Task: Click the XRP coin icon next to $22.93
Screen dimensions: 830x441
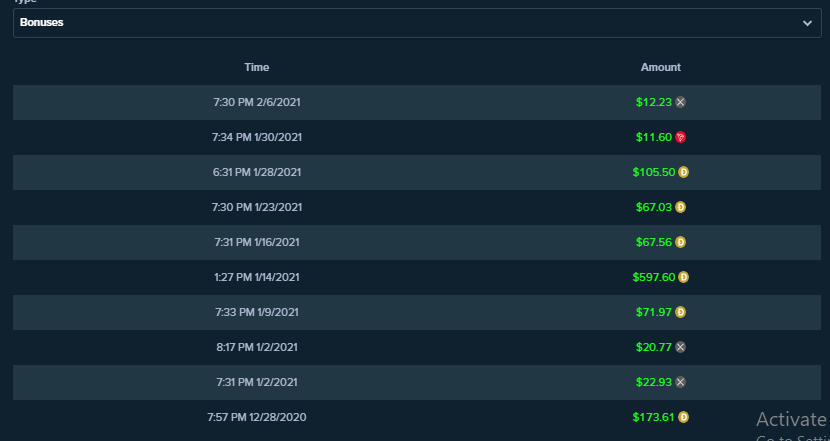Action: 681,382
